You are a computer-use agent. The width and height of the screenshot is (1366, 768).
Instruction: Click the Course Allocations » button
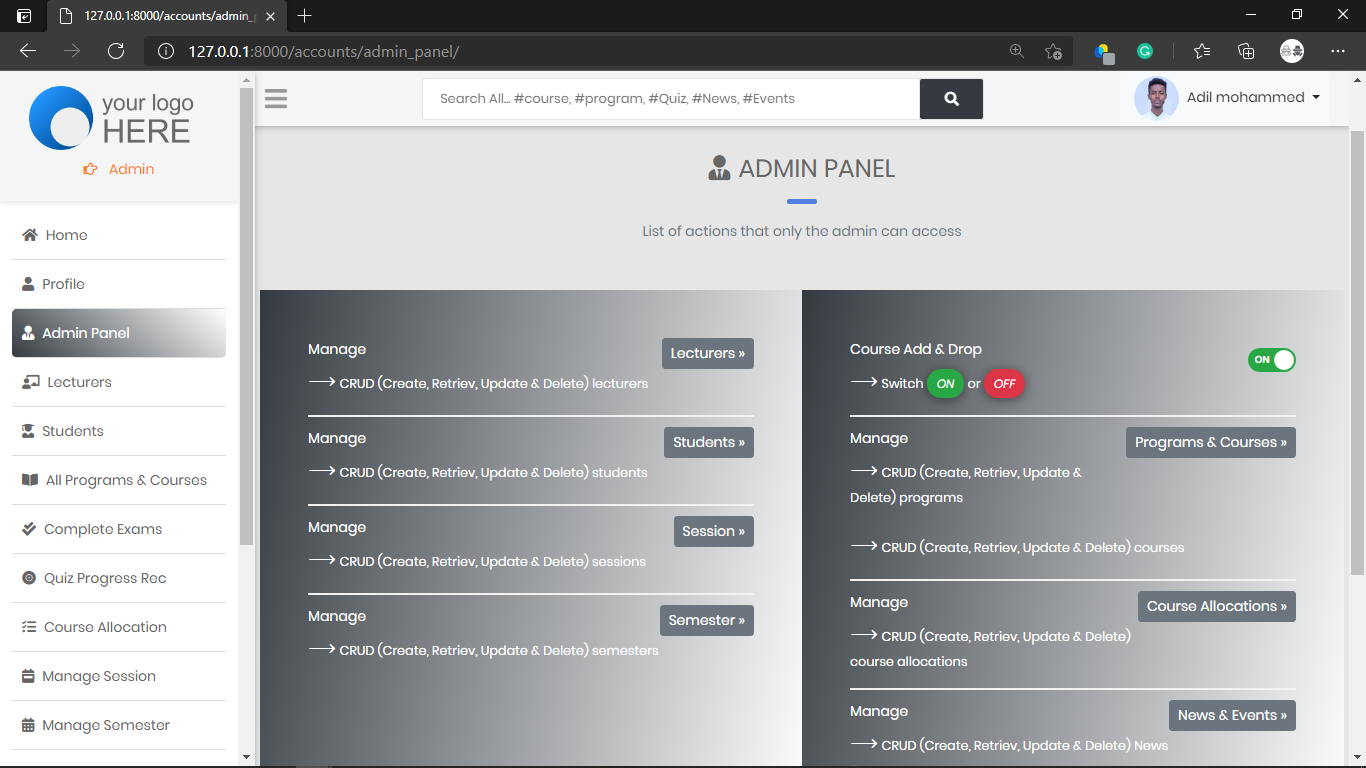click(x=1217, y=606)
